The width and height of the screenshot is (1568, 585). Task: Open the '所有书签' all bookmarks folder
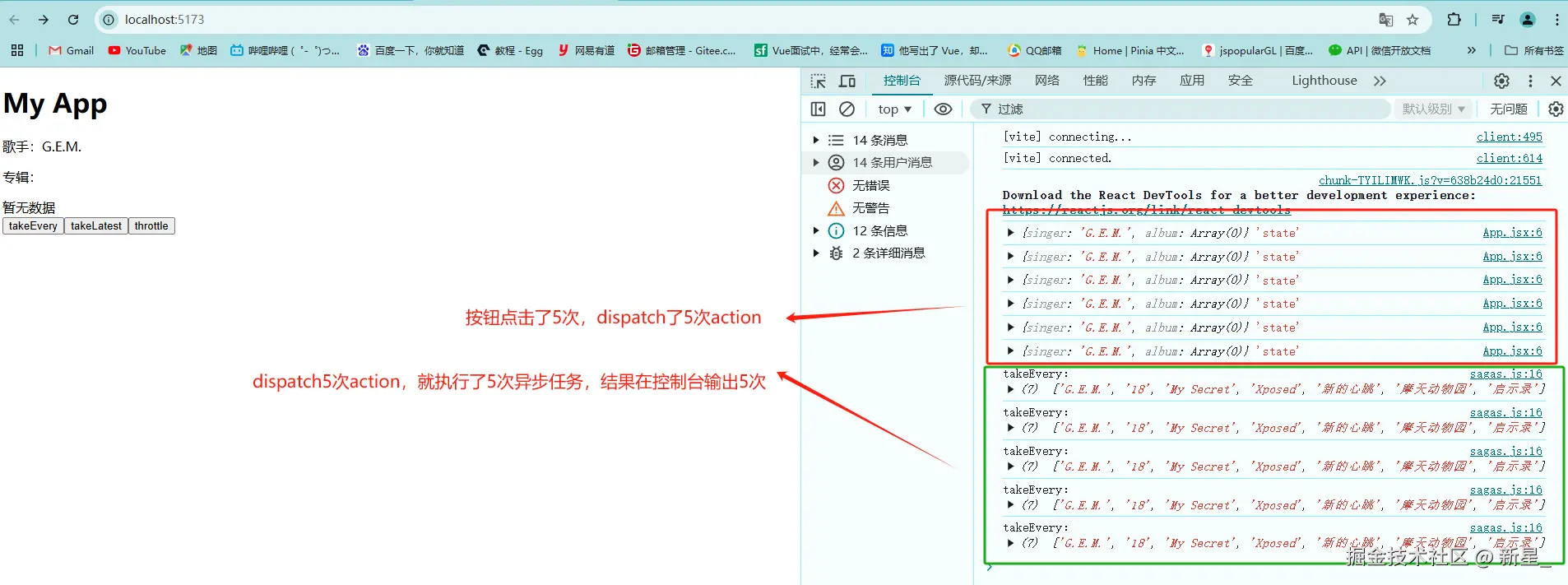(1533, 50)
